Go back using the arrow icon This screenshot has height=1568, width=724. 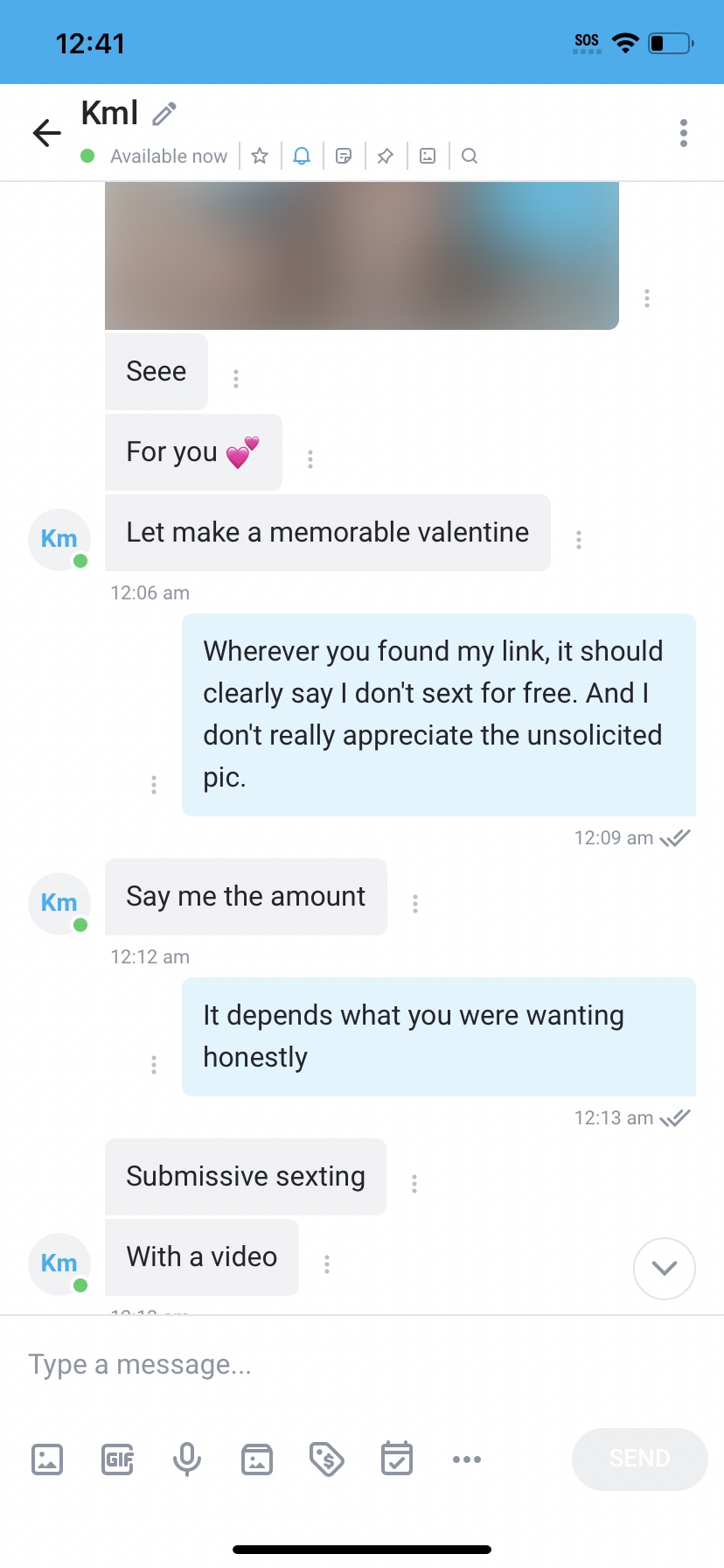tap(47, 133)
